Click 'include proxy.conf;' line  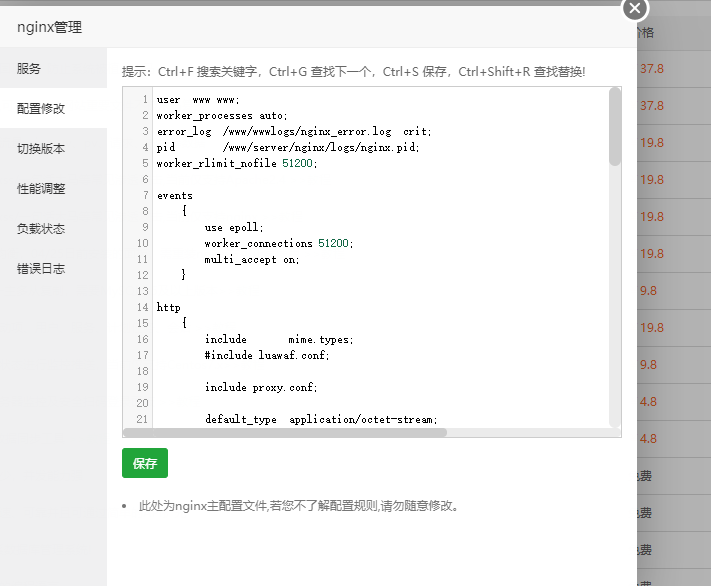click(x=261, y=387)
